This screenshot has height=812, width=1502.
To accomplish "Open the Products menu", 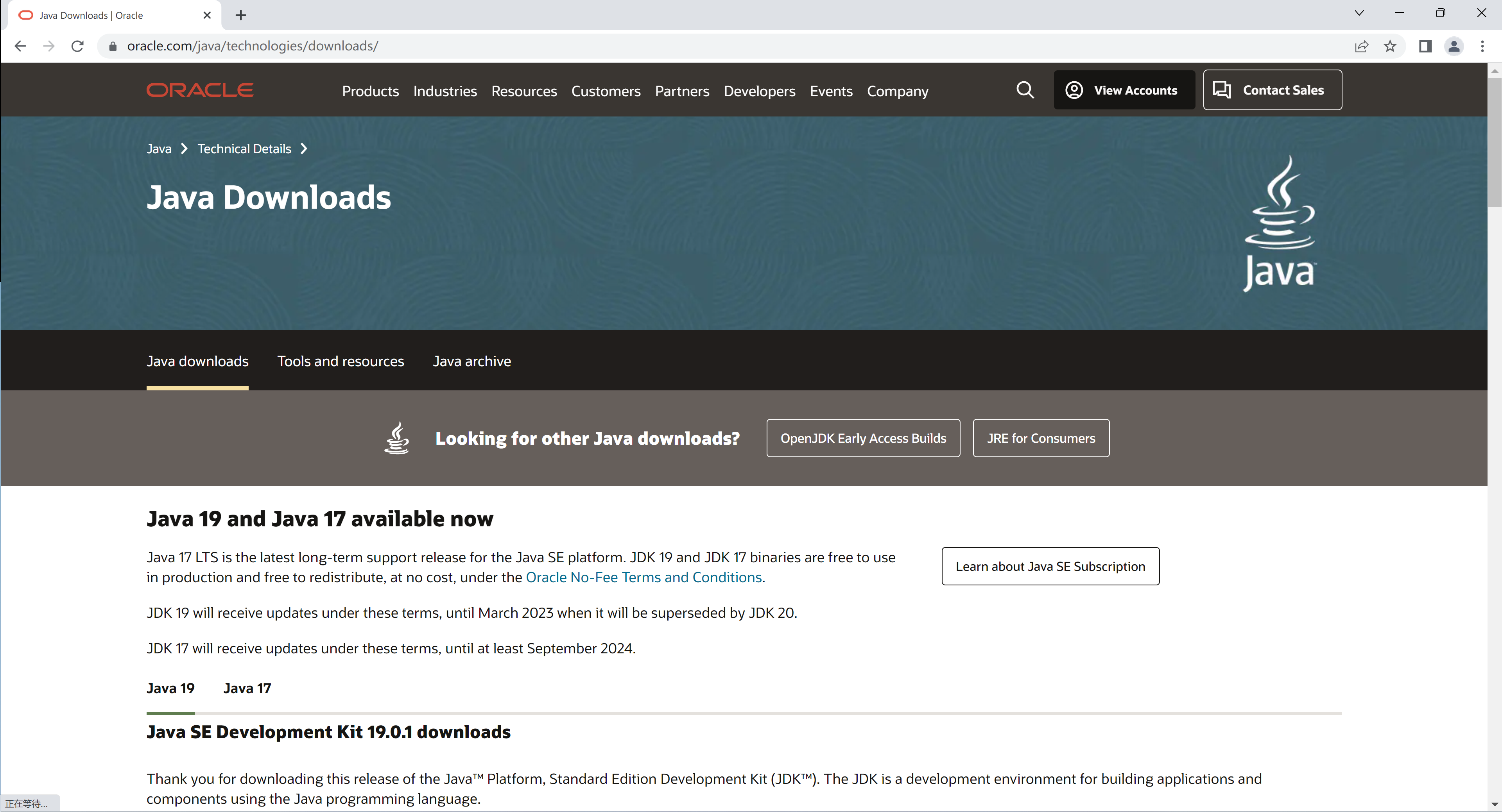I will coord(370,91).
